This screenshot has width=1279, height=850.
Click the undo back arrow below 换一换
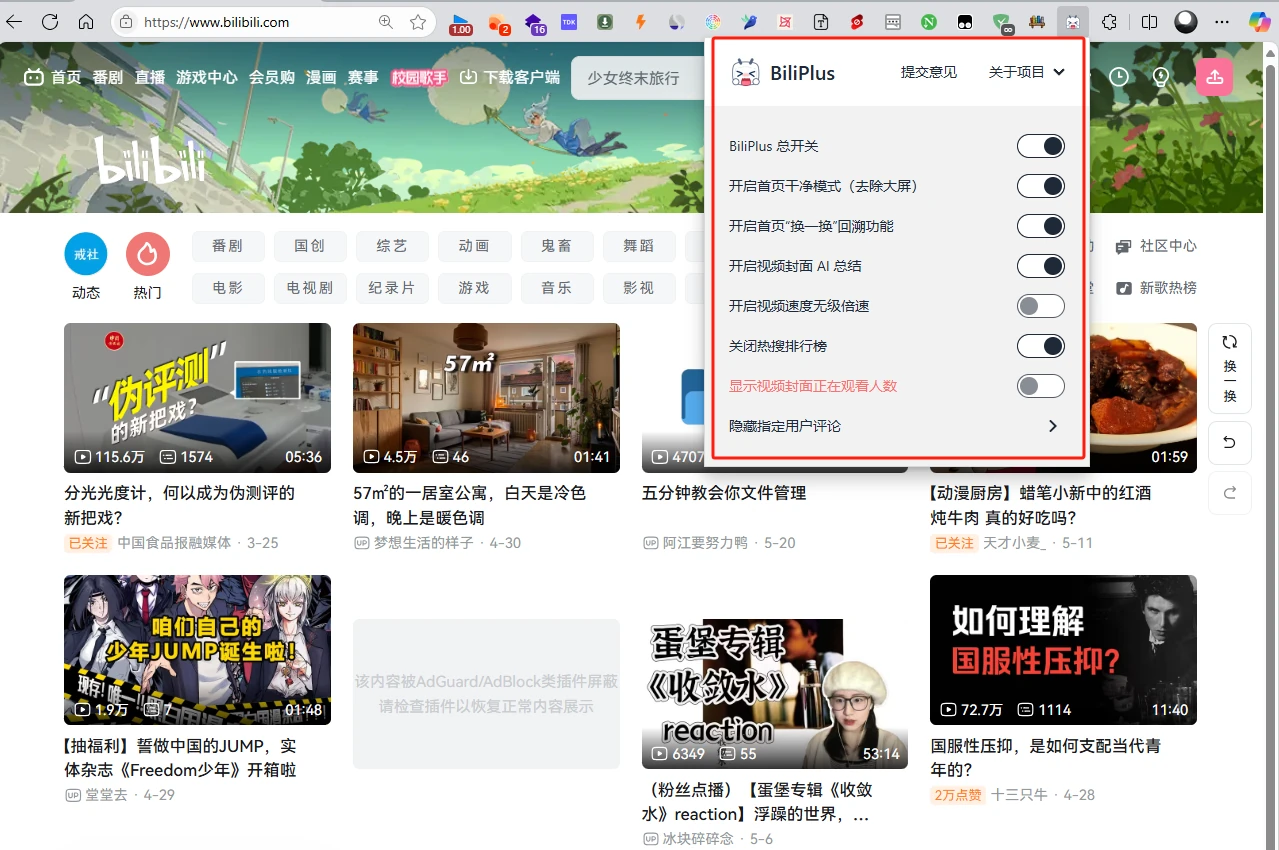tap(1230, 443)
